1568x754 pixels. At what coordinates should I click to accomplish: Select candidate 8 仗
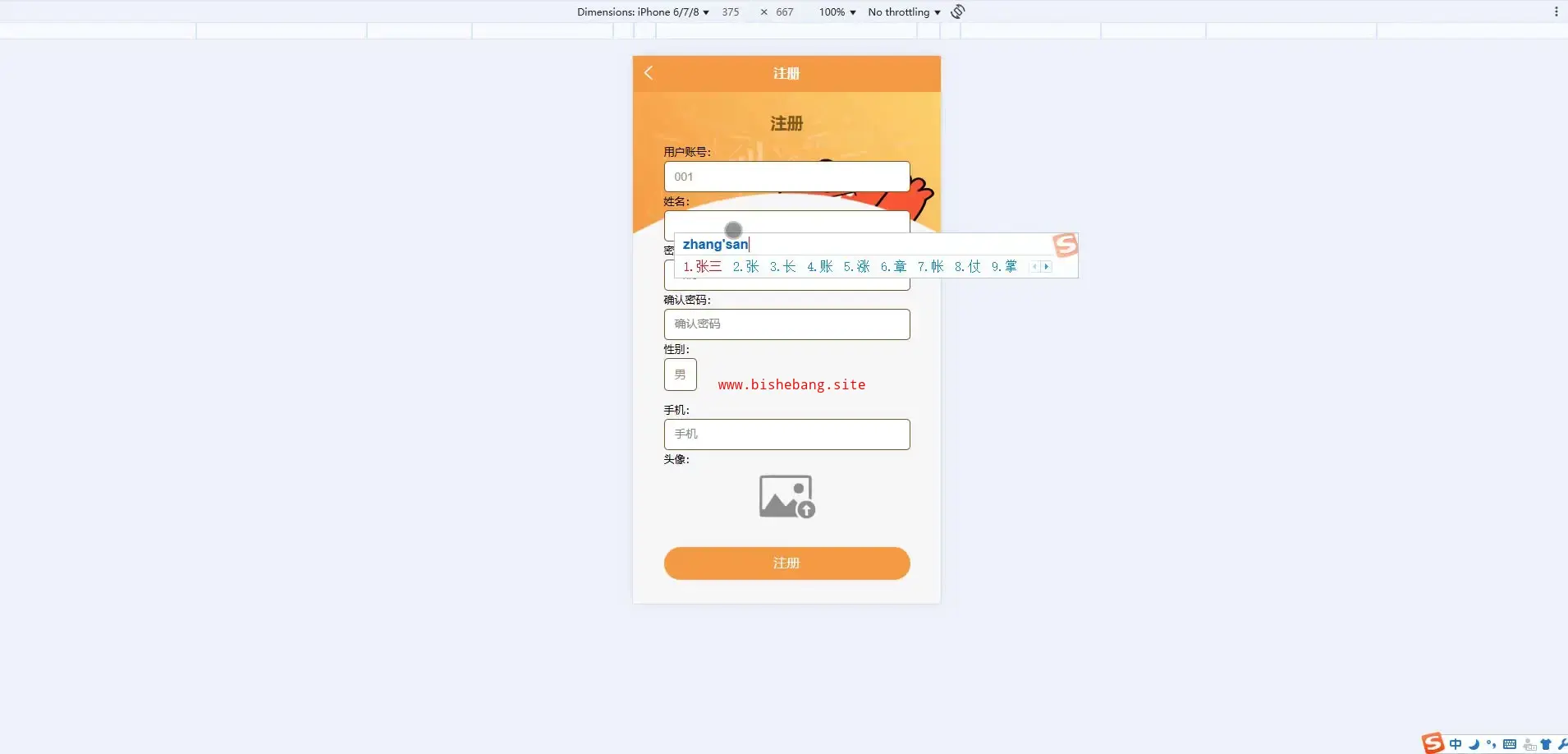point(968,267)
